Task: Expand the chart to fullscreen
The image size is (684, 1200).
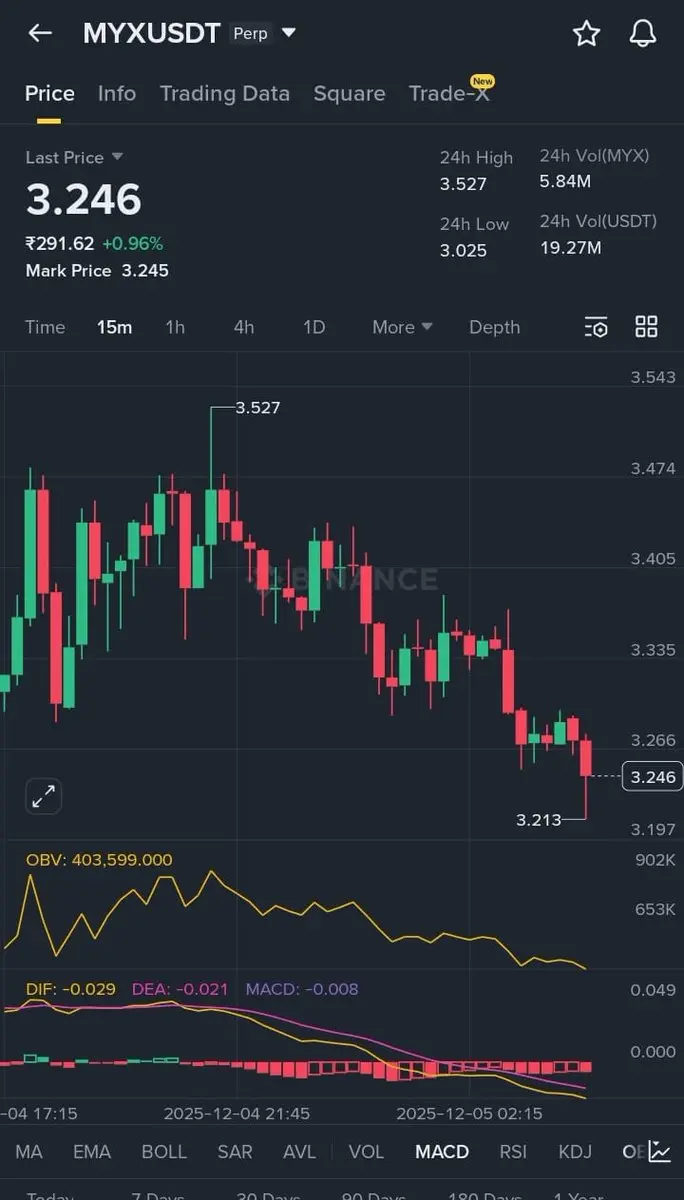Action: (x=43, y=796)
